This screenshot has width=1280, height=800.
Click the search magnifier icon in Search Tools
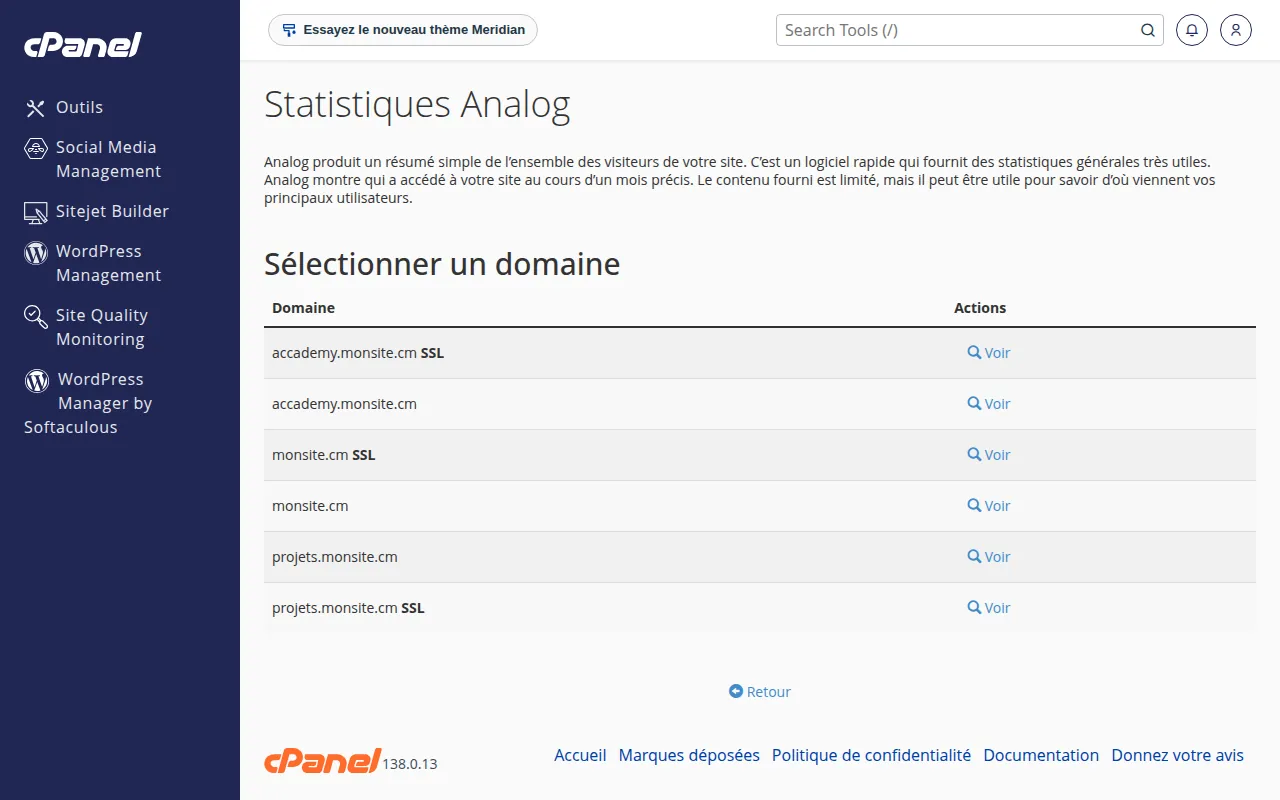[x=1148, y=30]
